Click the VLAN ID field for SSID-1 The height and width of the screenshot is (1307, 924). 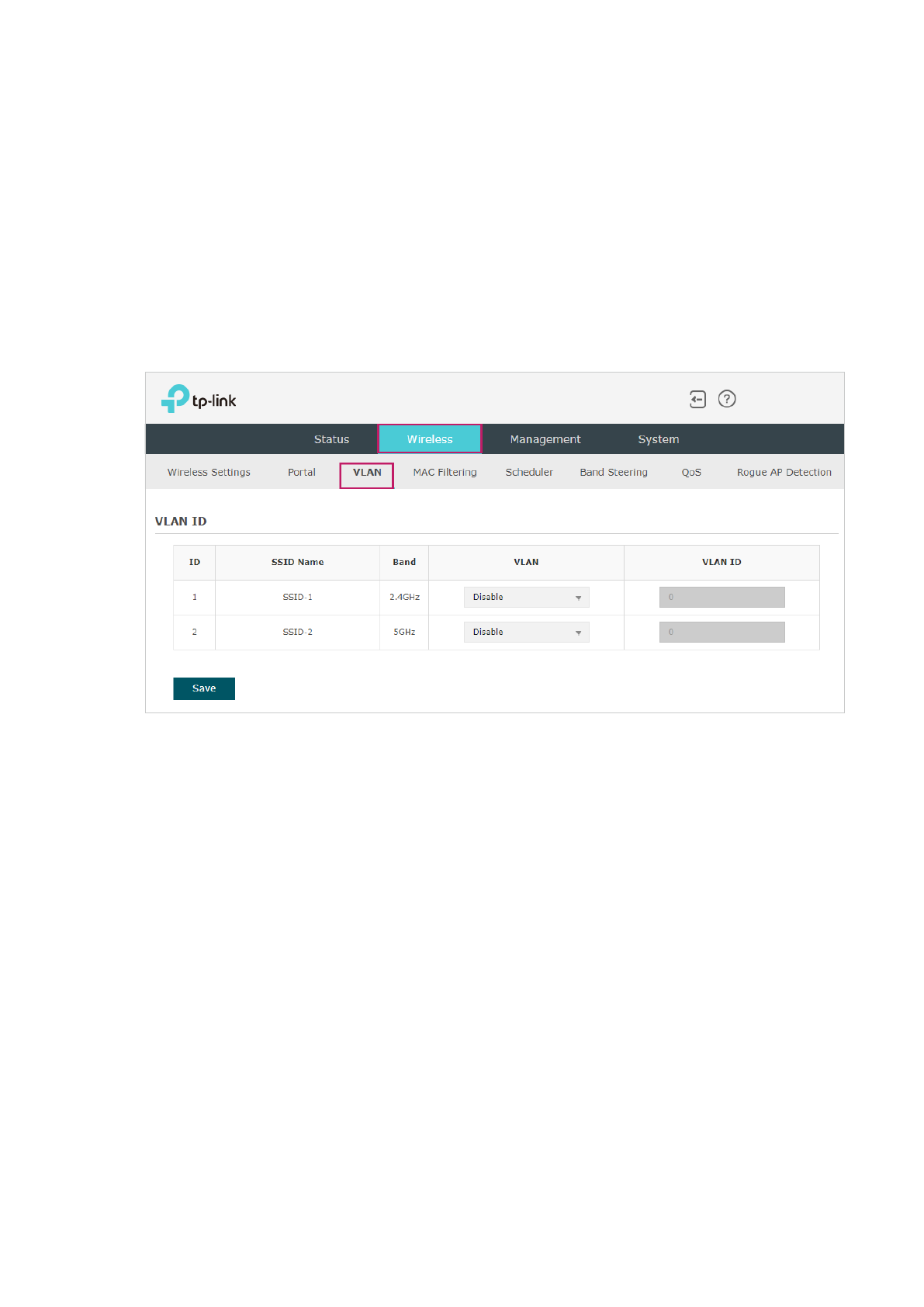point(722,597)
